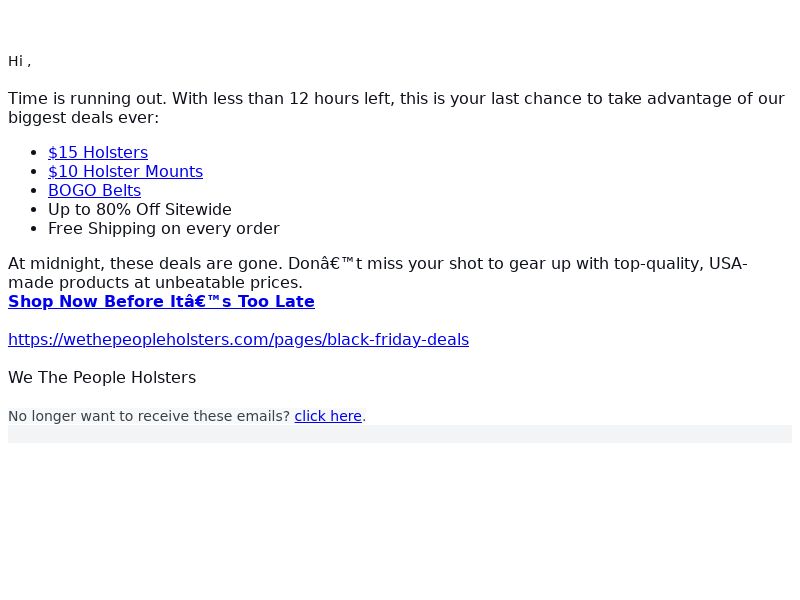
Task: Click the 'We The People Holsters' signature
Action: (x=102, y=378)
